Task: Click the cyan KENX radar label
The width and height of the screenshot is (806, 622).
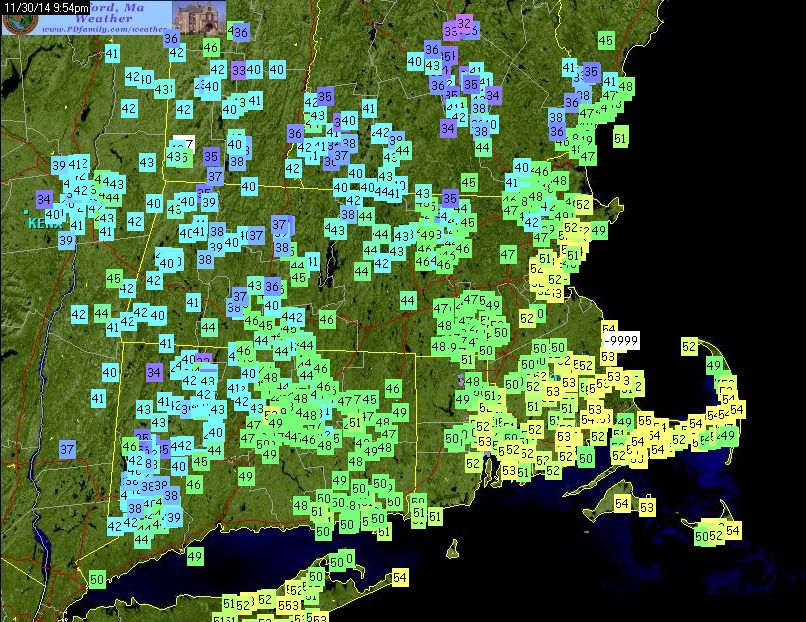Action: [46, 224]
